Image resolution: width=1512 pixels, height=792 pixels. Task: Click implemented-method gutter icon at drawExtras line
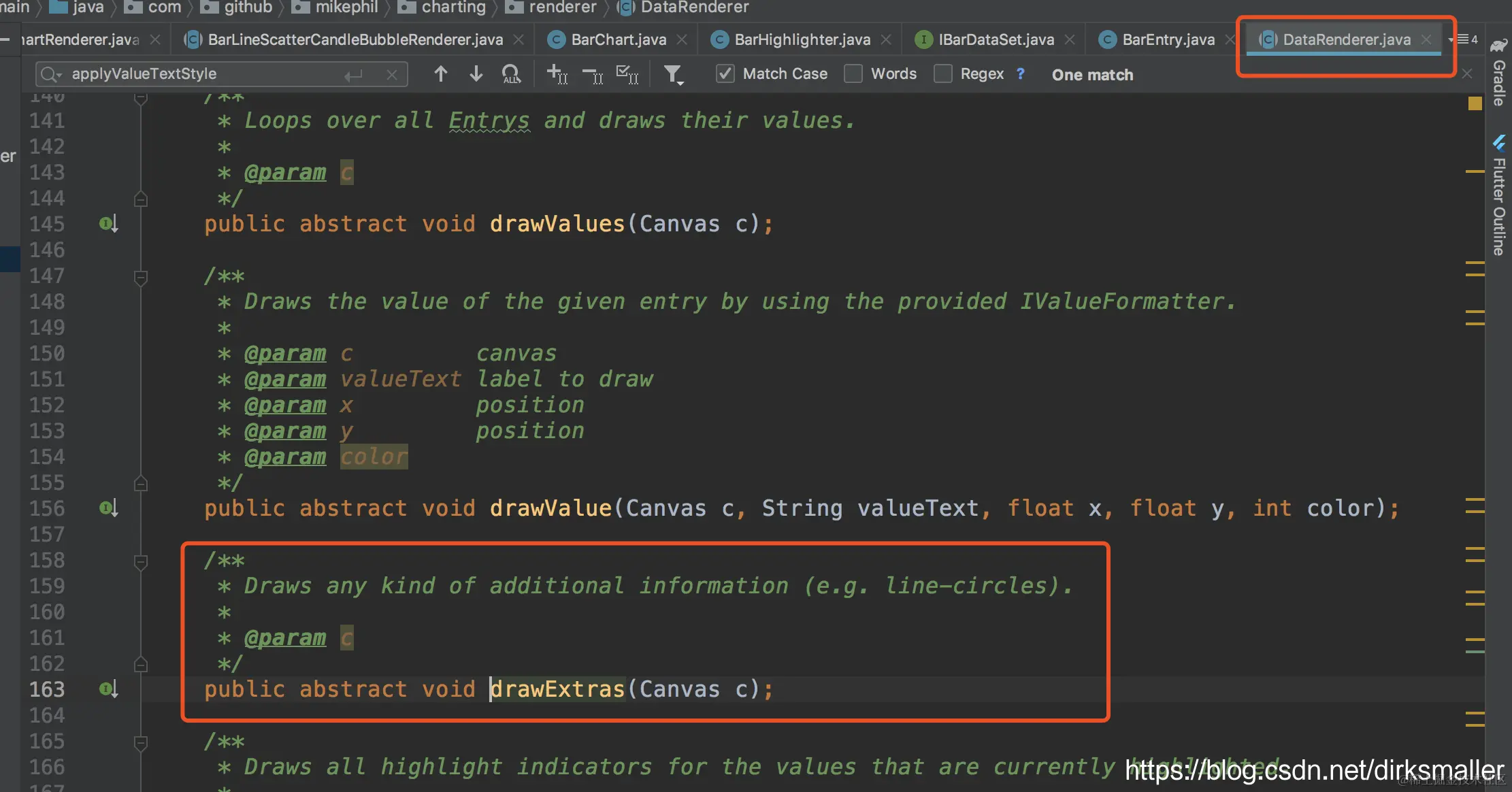(x=109, y=689)
